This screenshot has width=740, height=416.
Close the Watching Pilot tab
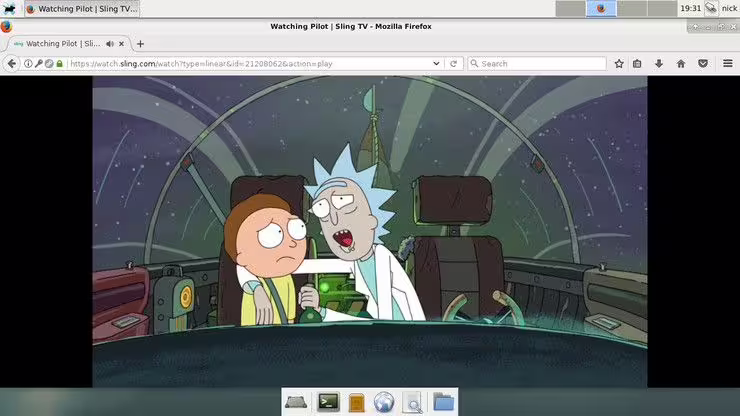121,43
